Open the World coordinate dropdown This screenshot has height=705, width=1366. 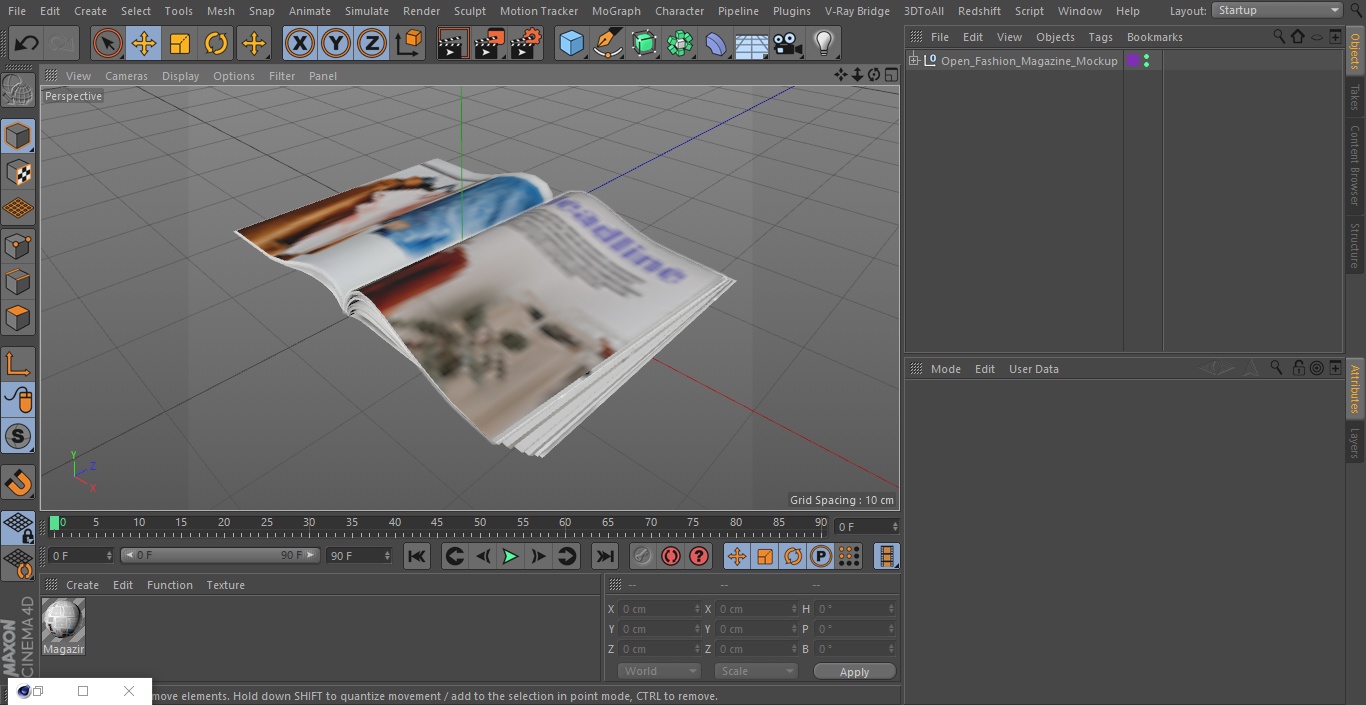pos(659,671)
